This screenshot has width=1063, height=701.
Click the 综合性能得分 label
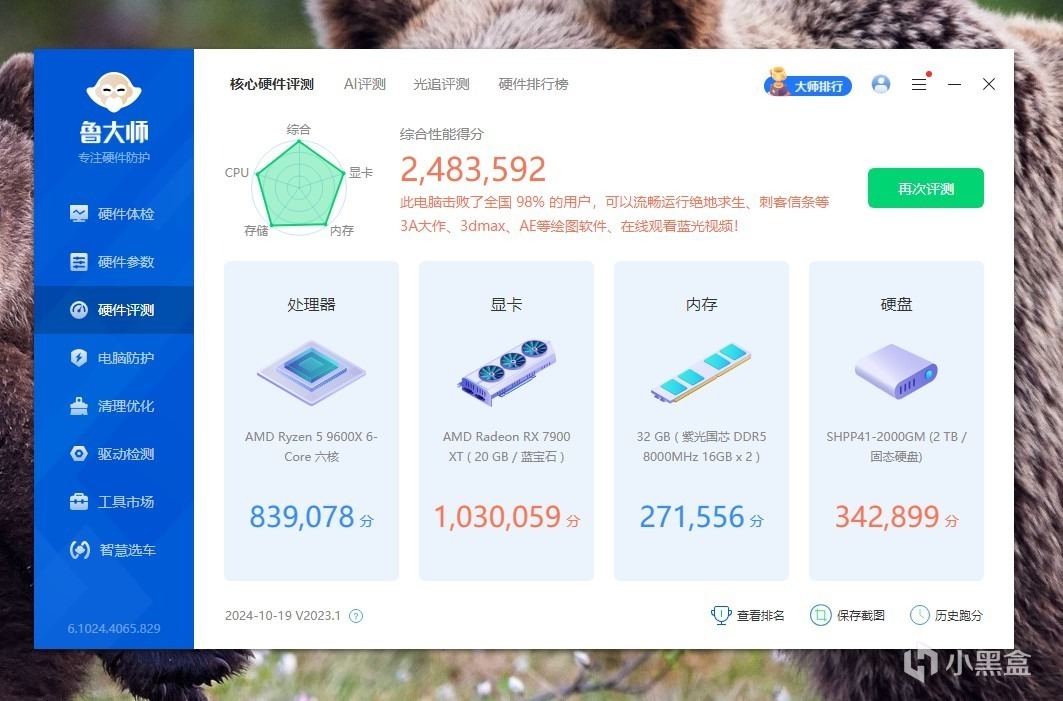click(x=441, y=134)
